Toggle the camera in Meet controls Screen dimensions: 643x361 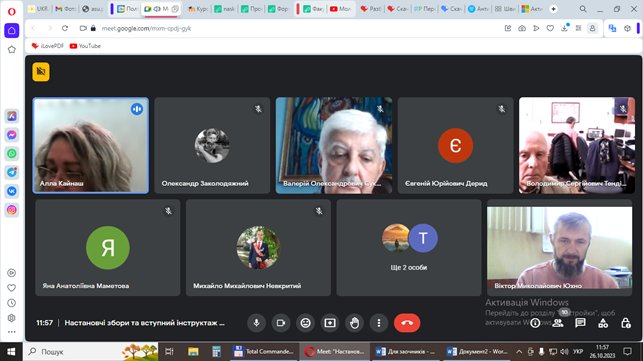(281, 323)
